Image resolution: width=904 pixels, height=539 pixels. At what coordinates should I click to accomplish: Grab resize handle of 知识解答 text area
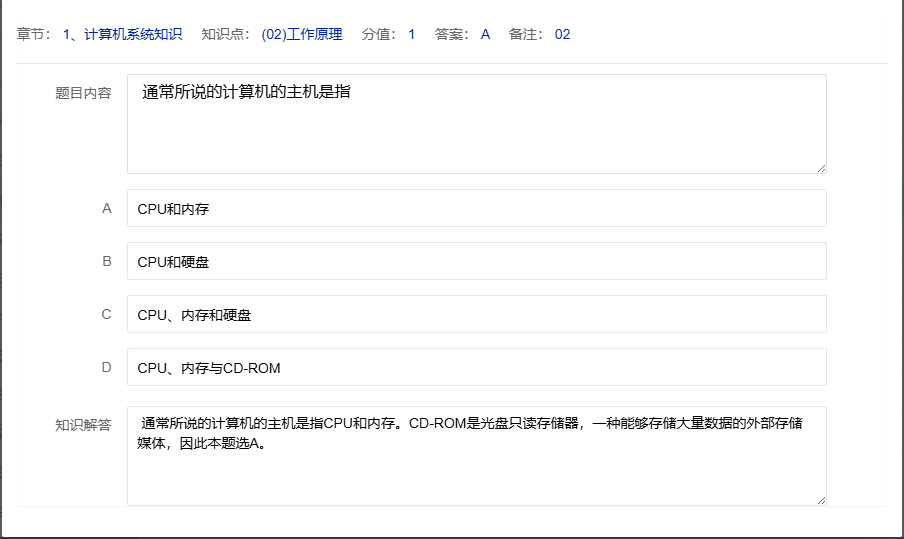tap(821, 500)
